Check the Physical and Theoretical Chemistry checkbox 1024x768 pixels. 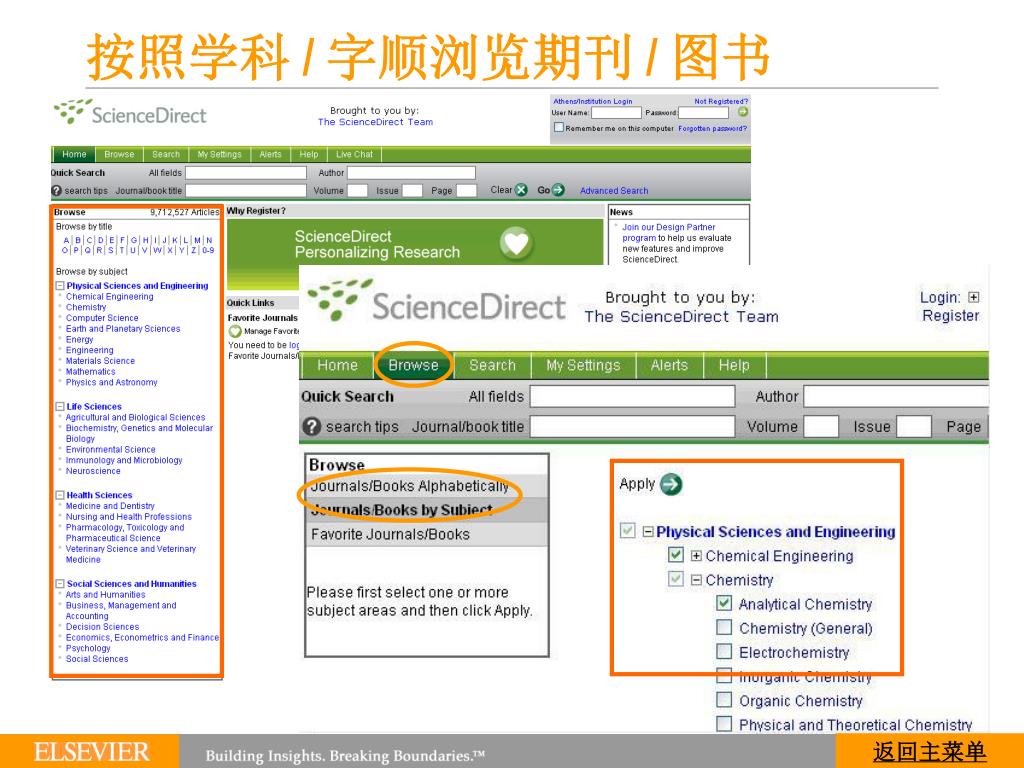[x=724, y=724]
